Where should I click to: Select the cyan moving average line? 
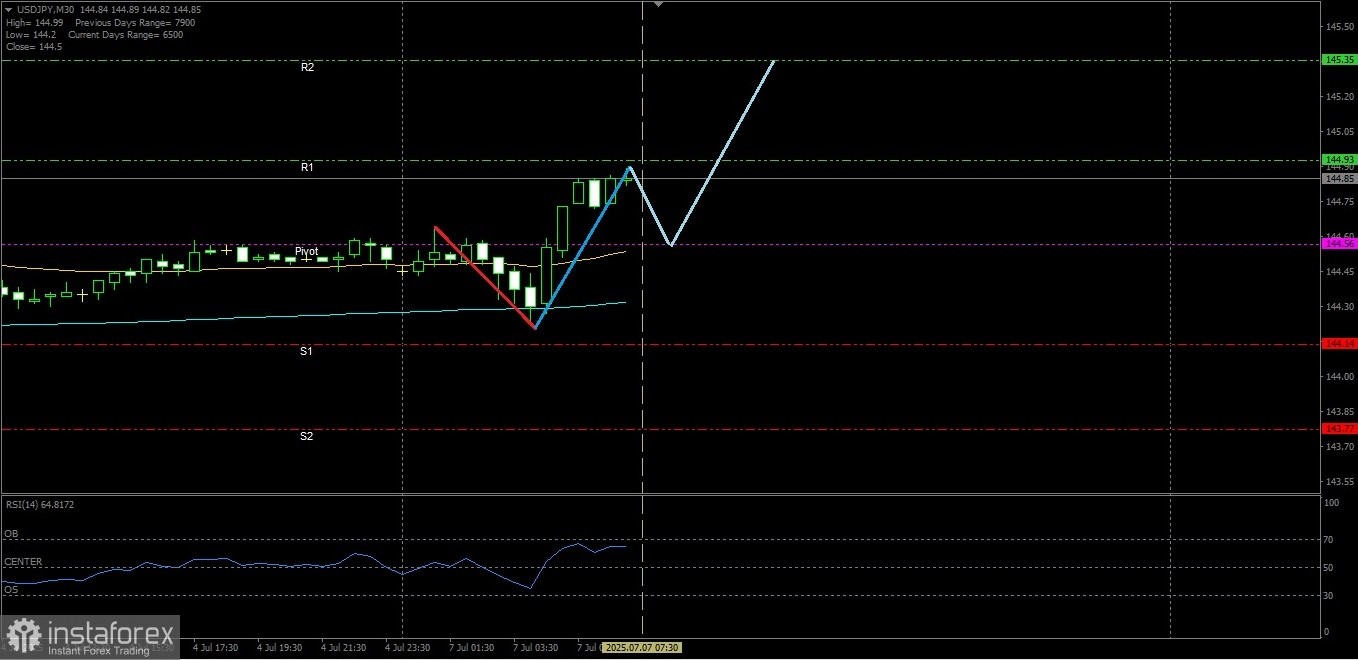click(313, 314)
